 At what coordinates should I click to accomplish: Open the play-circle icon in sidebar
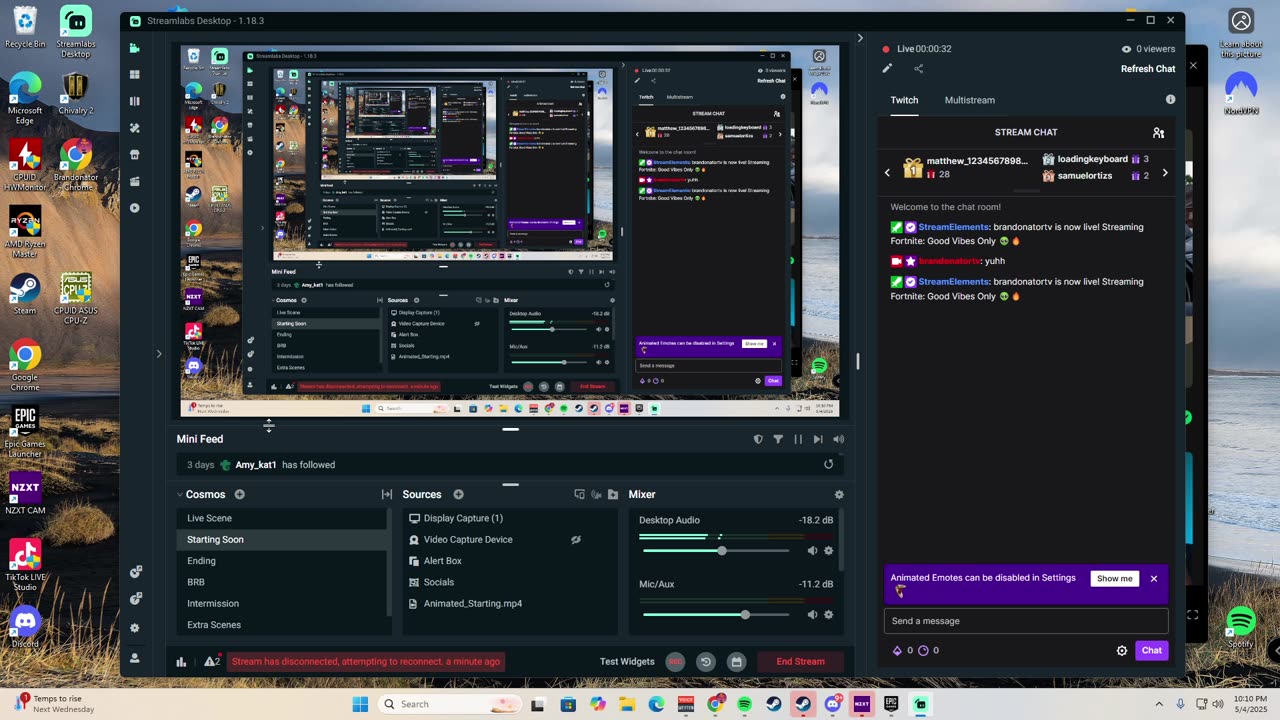[135, 208]
